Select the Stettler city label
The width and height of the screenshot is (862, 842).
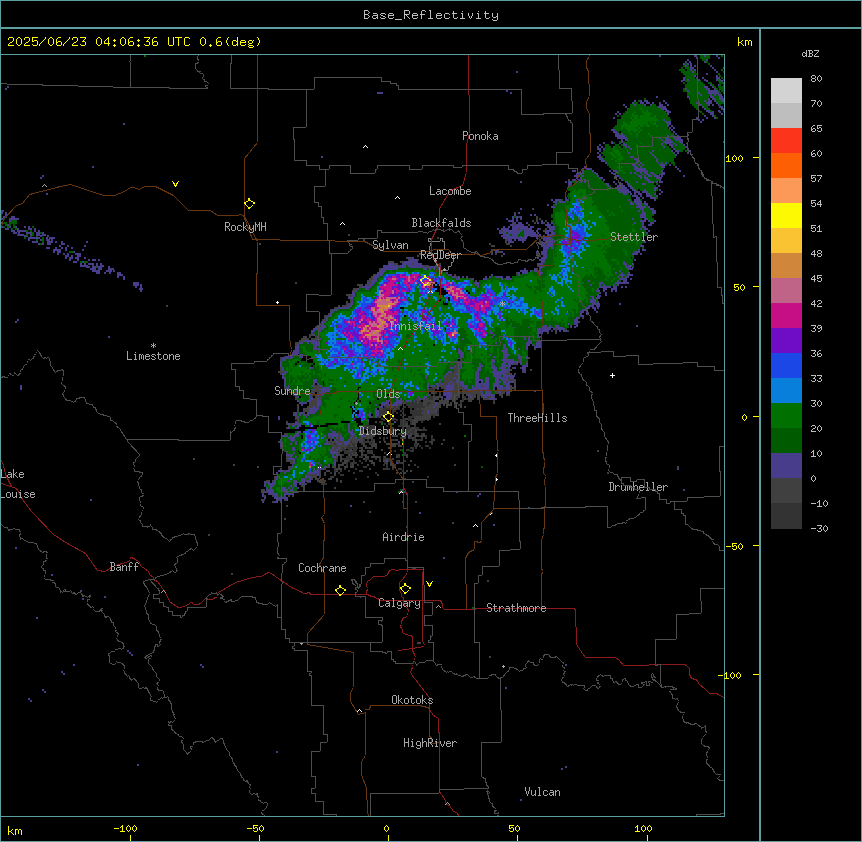click(x=633, y=237)
